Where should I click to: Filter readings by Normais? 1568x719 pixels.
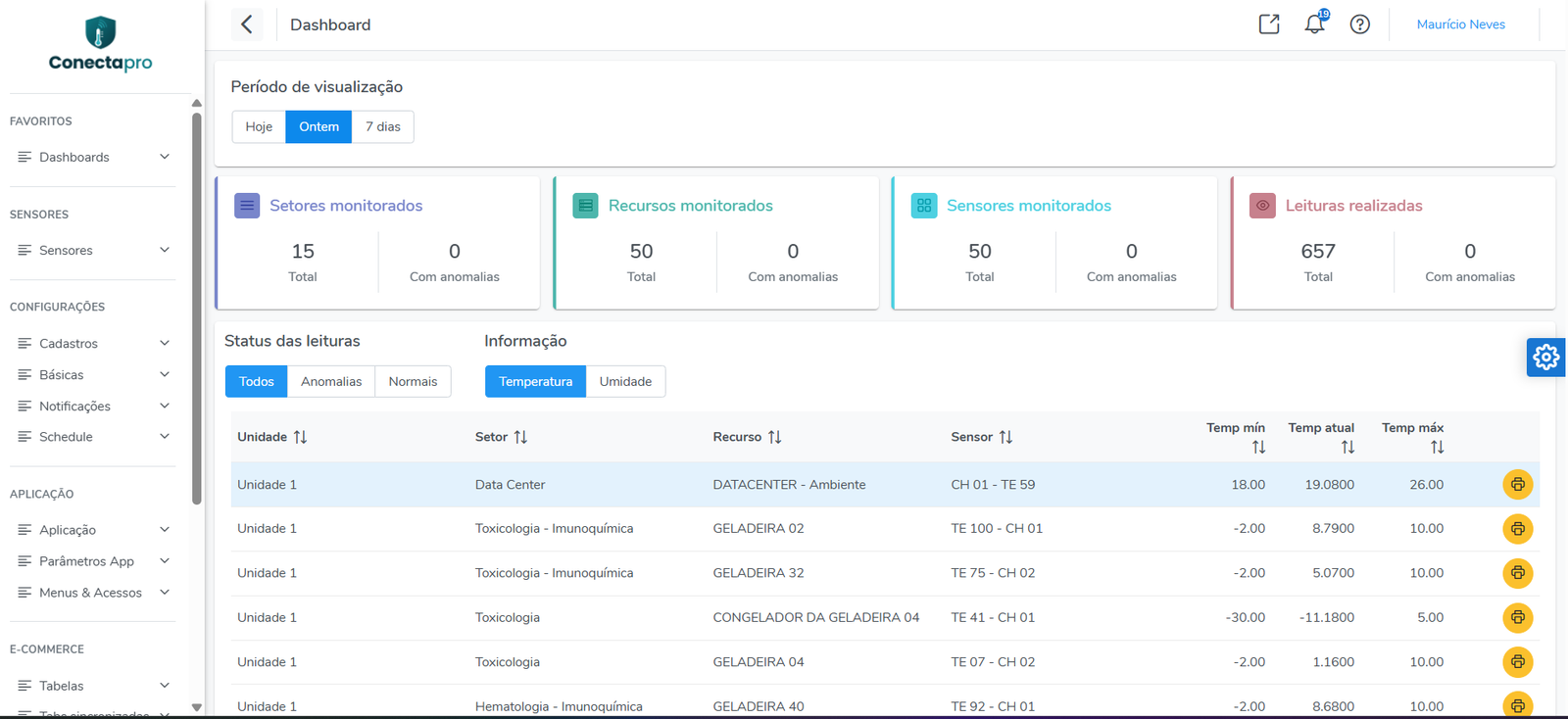(x=413, y=381)
